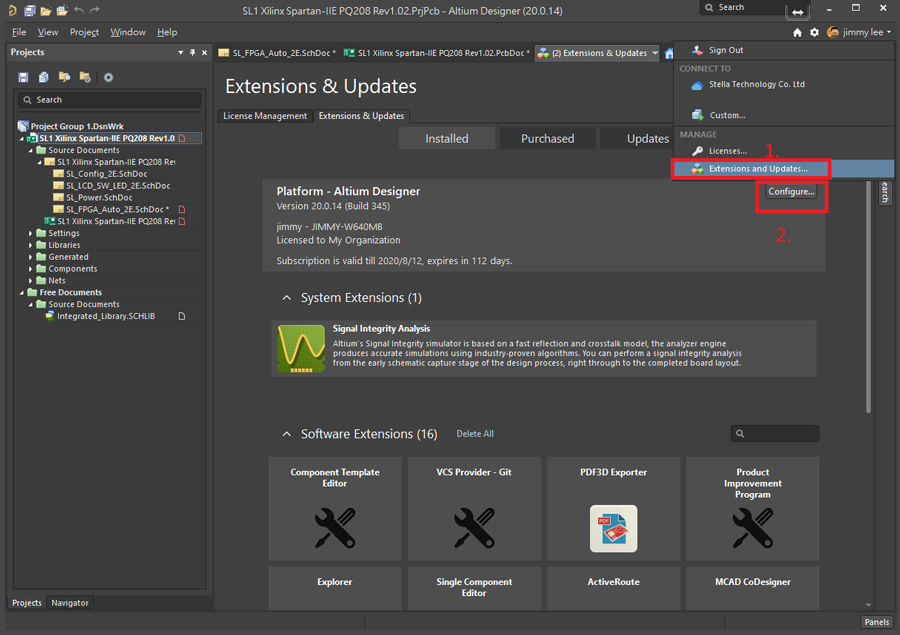The height and width of the screenshot is (635, 900).
Task: Switch to the License Management tab
Action: [x=265, y=116]
